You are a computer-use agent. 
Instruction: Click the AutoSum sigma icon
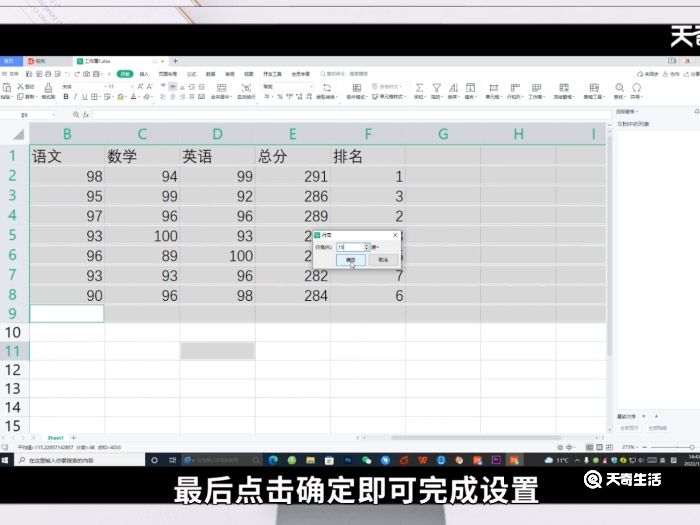(x=419, y=88)
